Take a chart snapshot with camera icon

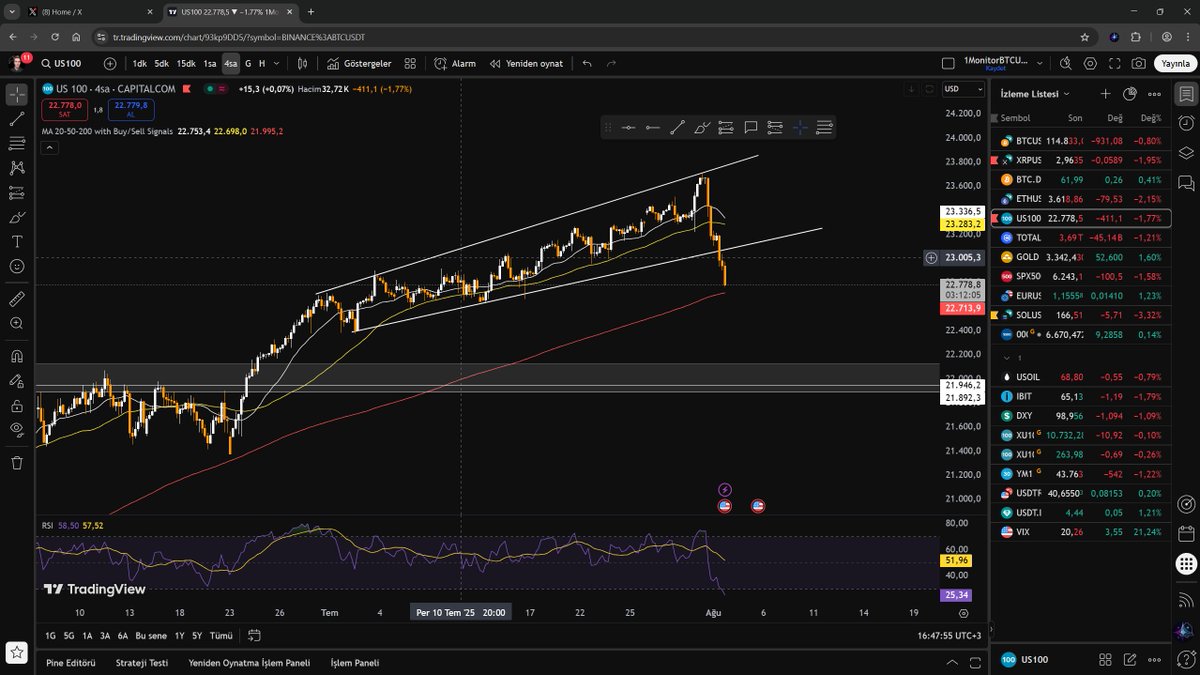(x=1139, y=63)
